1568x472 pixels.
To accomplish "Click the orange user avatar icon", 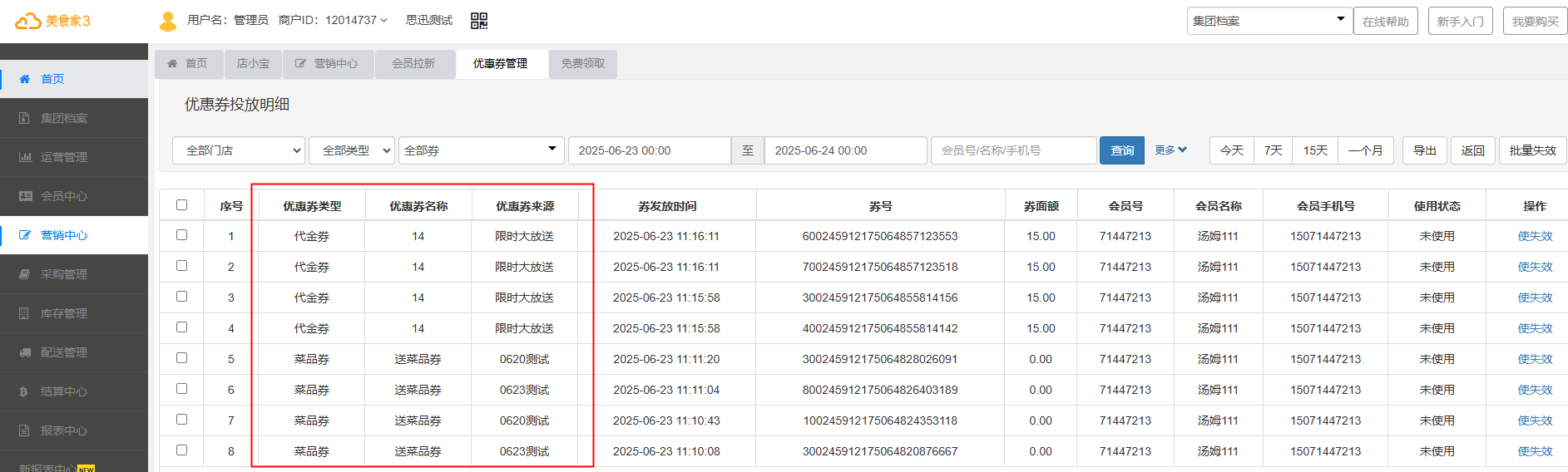I will [168, 21].
